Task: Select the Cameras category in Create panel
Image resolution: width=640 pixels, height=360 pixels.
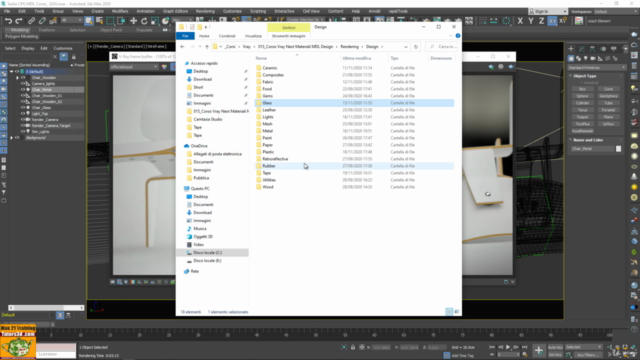Action: tap(593, 58)
